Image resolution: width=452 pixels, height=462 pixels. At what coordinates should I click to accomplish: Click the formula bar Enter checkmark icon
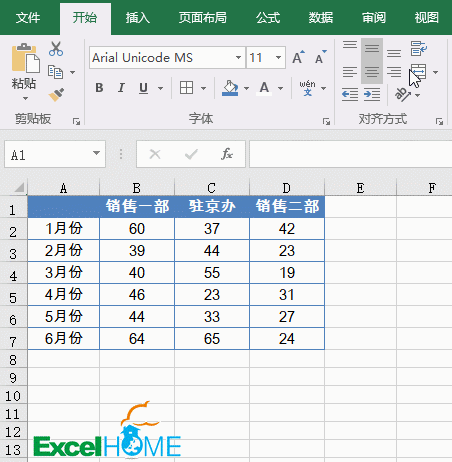pos(191,154)
